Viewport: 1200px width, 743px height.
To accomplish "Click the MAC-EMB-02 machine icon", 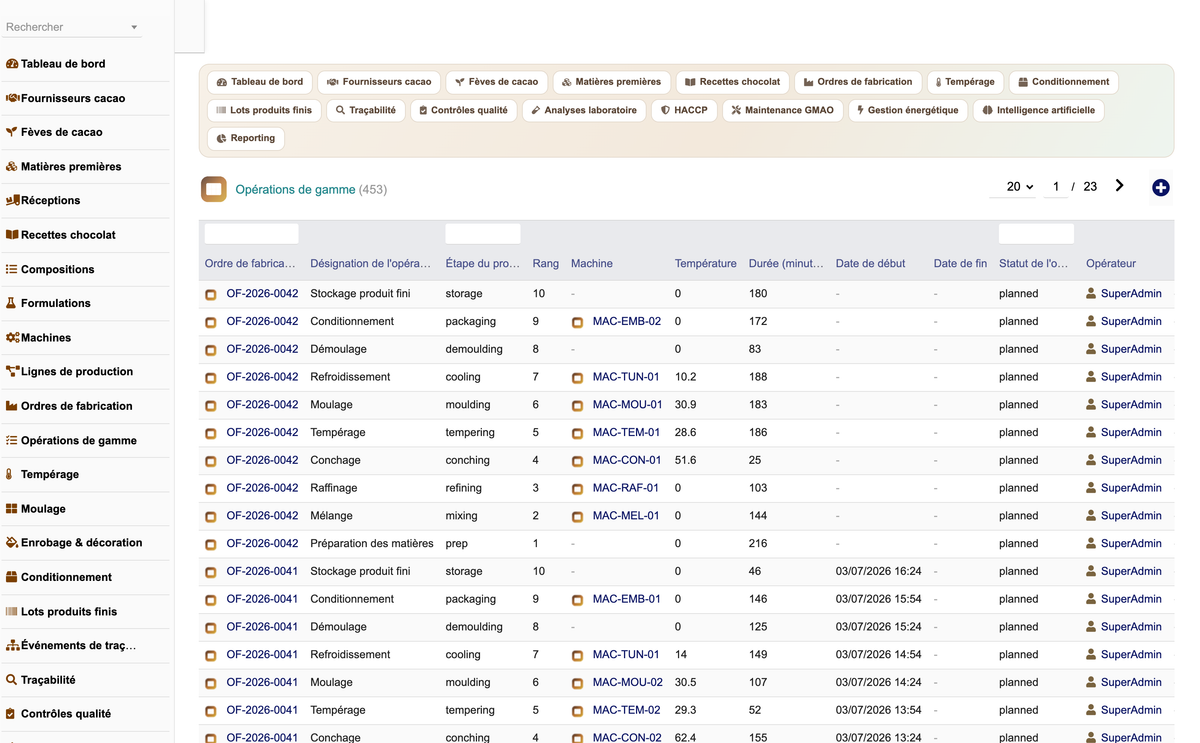I will [577, 322].
